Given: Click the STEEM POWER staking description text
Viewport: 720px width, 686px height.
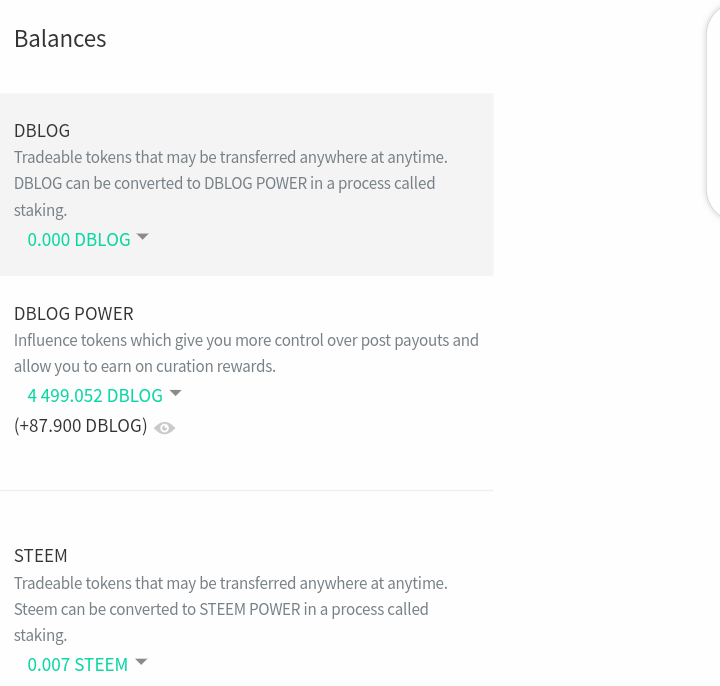Looking at the screenshot, I should coord(220,609).
